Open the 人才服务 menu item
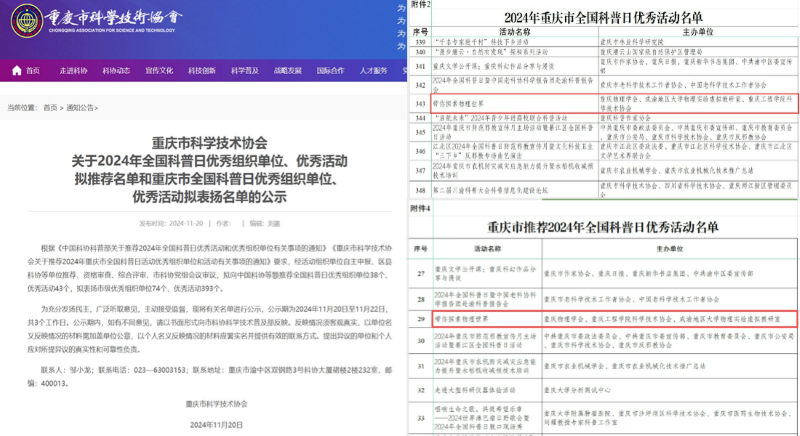 [x=373, y=71]
